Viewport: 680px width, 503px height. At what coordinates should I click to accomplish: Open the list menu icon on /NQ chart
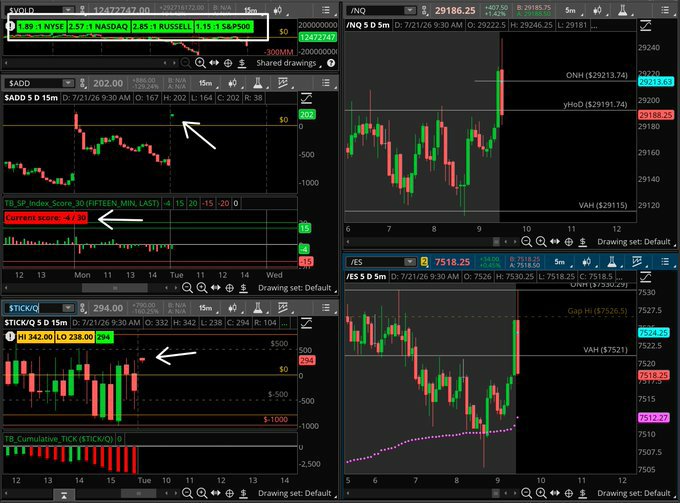[665, 10]
